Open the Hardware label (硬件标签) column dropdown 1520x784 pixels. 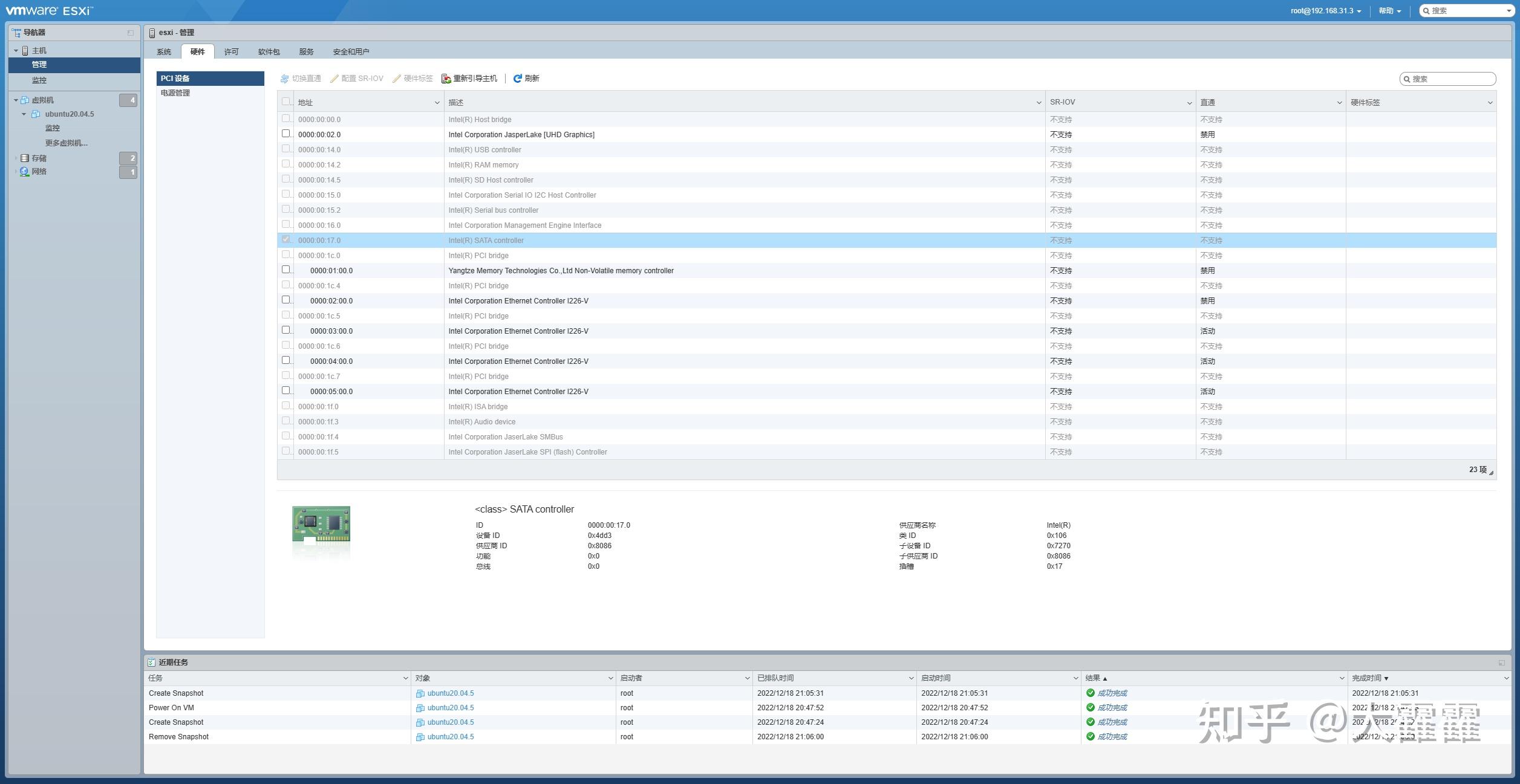pos(1490,103)
